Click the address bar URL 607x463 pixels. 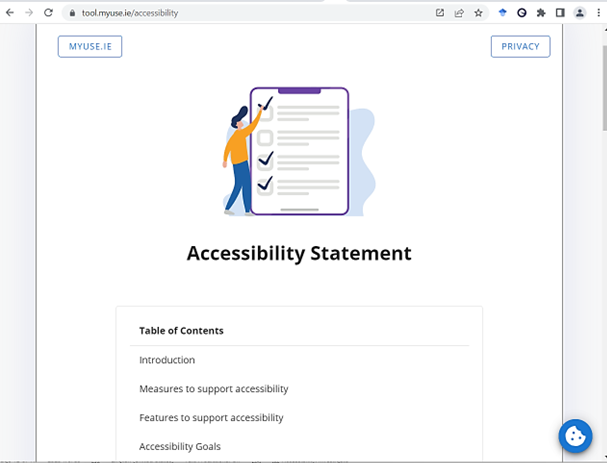click(x=130, y=13)
